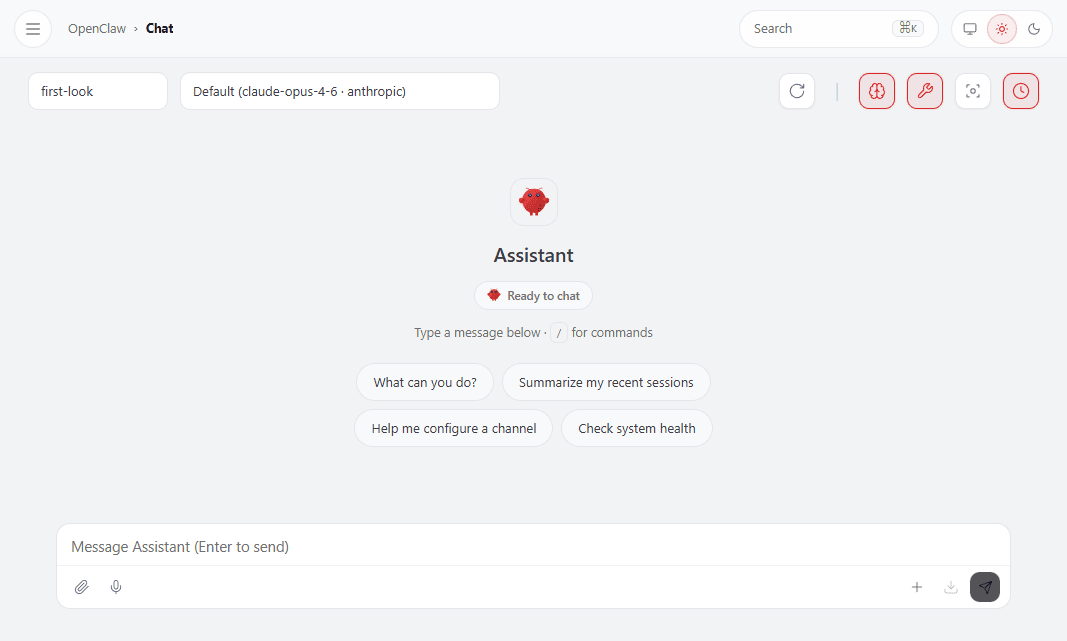Click the Chat breadcrumb label
Image resolution: width=1067 pixels, height=641 pixels.
(x=159, y=29)
